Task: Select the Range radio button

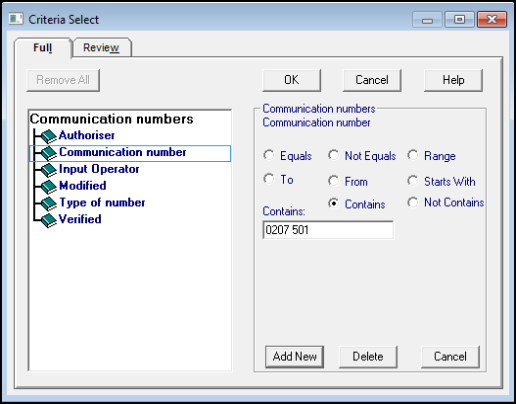Action: (x=413, y=155)
